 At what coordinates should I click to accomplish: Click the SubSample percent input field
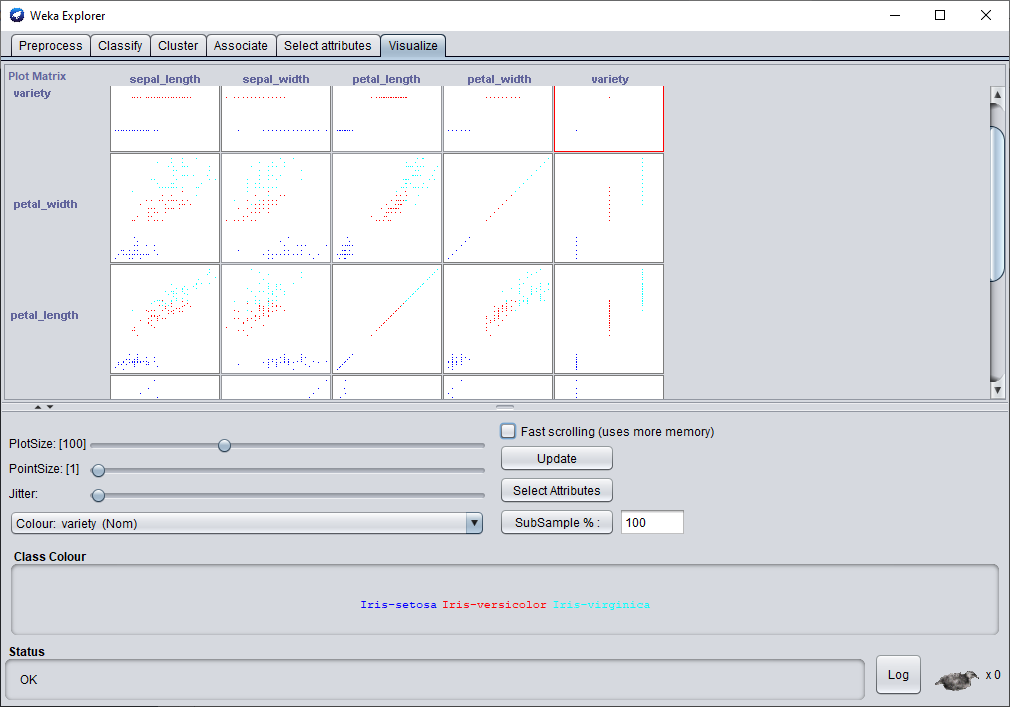(652, 522)
